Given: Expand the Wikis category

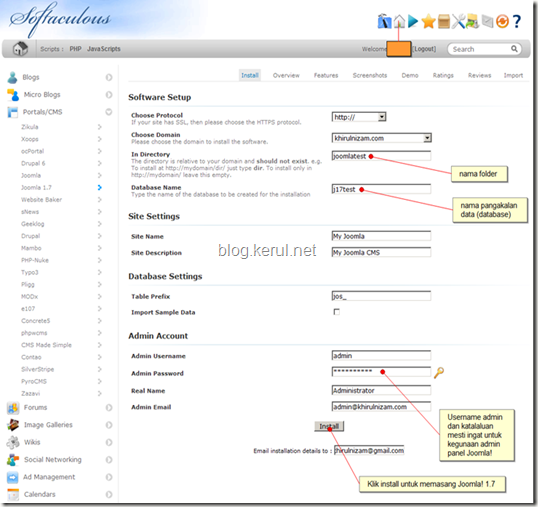Looking at the screenshot, I should (109, 442).
